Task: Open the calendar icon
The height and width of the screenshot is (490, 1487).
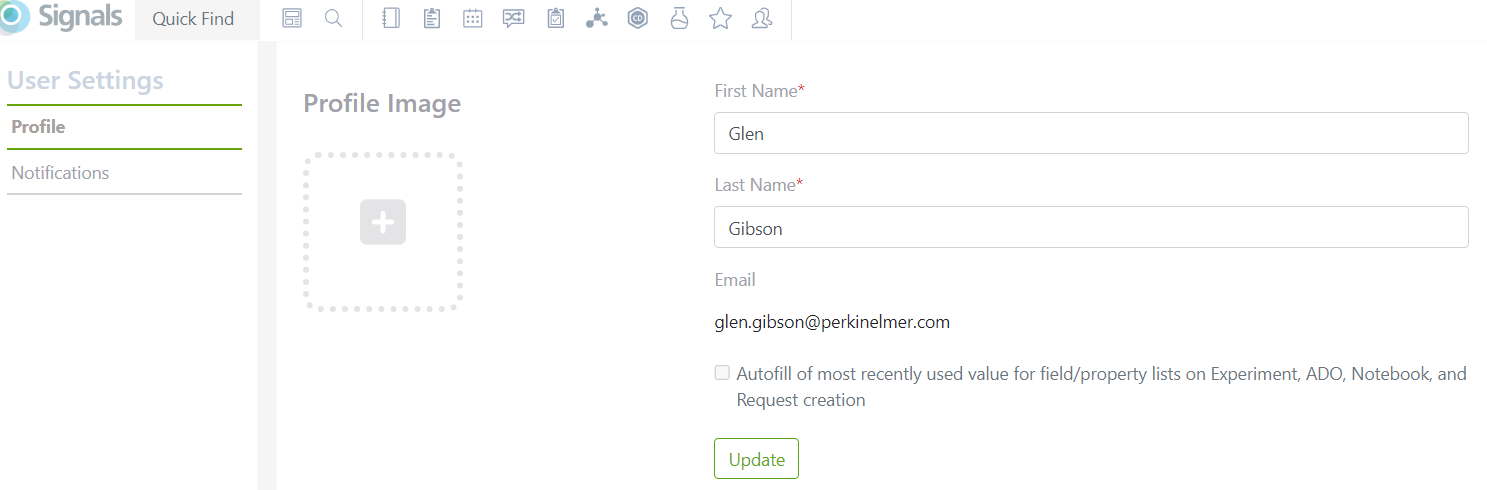Action: click(473, 19)
